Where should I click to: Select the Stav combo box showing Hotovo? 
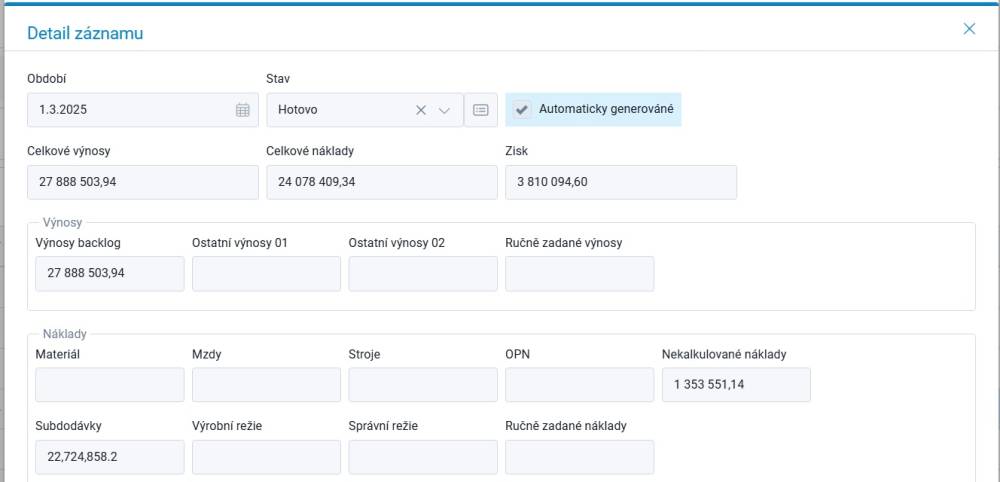[365, 110]
